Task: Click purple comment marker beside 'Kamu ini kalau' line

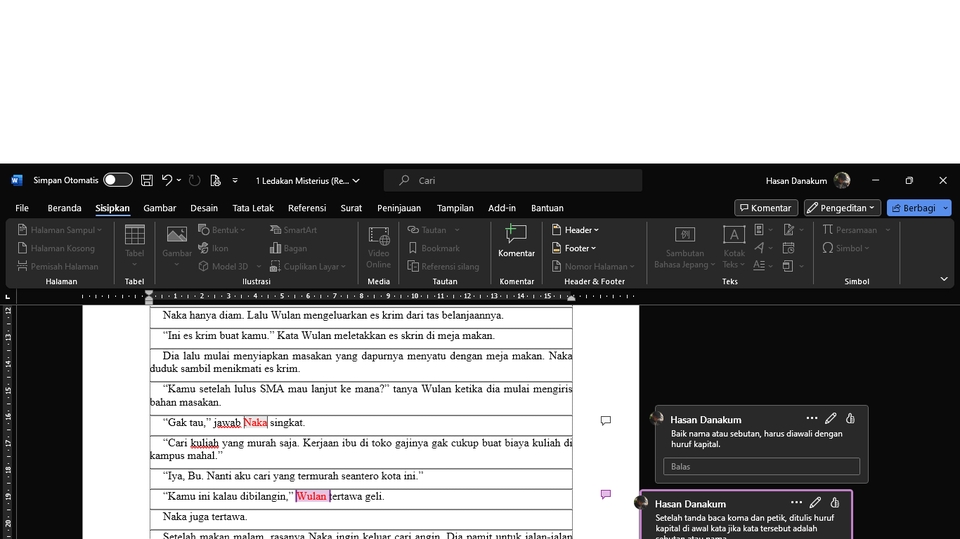Action: coord(606,494)
